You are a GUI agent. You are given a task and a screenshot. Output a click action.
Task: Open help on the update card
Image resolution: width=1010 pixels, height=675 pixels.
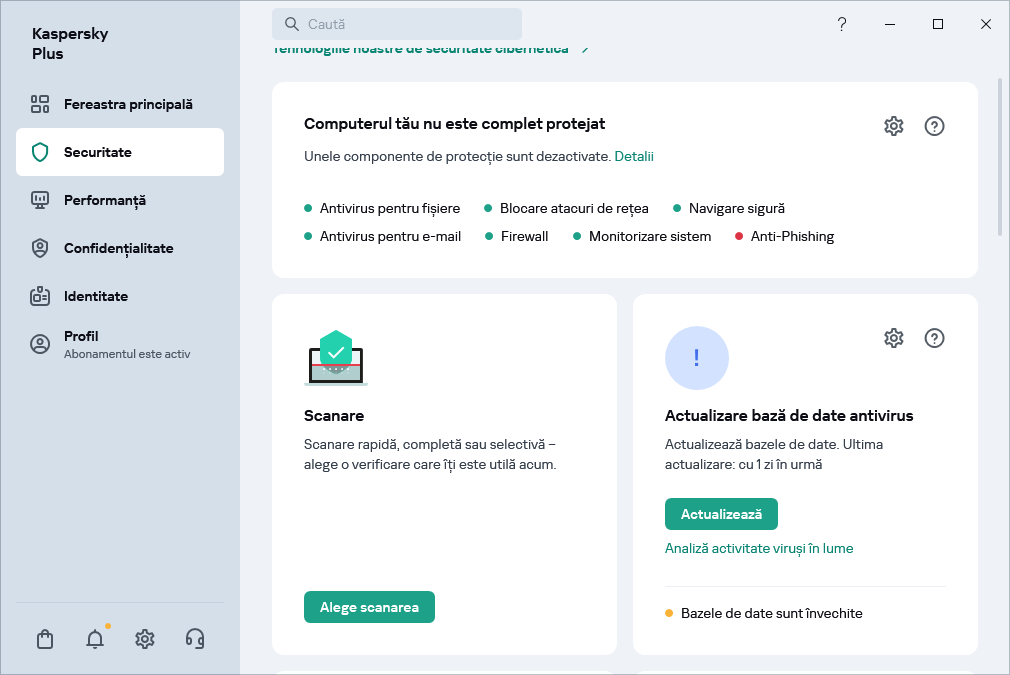click(934, 338)
